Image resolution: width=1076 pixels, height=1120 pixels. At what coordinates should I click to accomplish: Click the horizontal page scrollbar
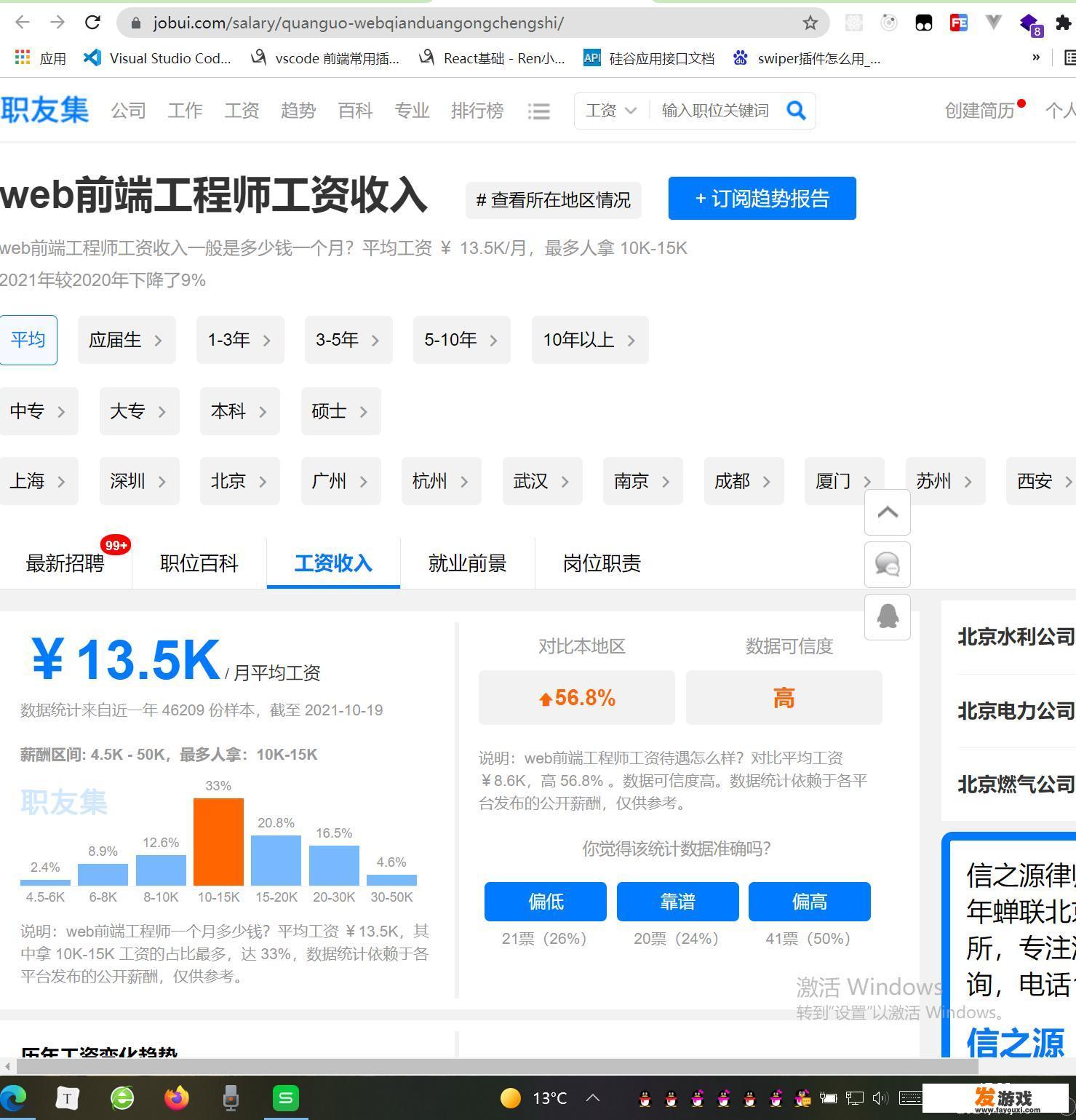(x=497, y=1066)
